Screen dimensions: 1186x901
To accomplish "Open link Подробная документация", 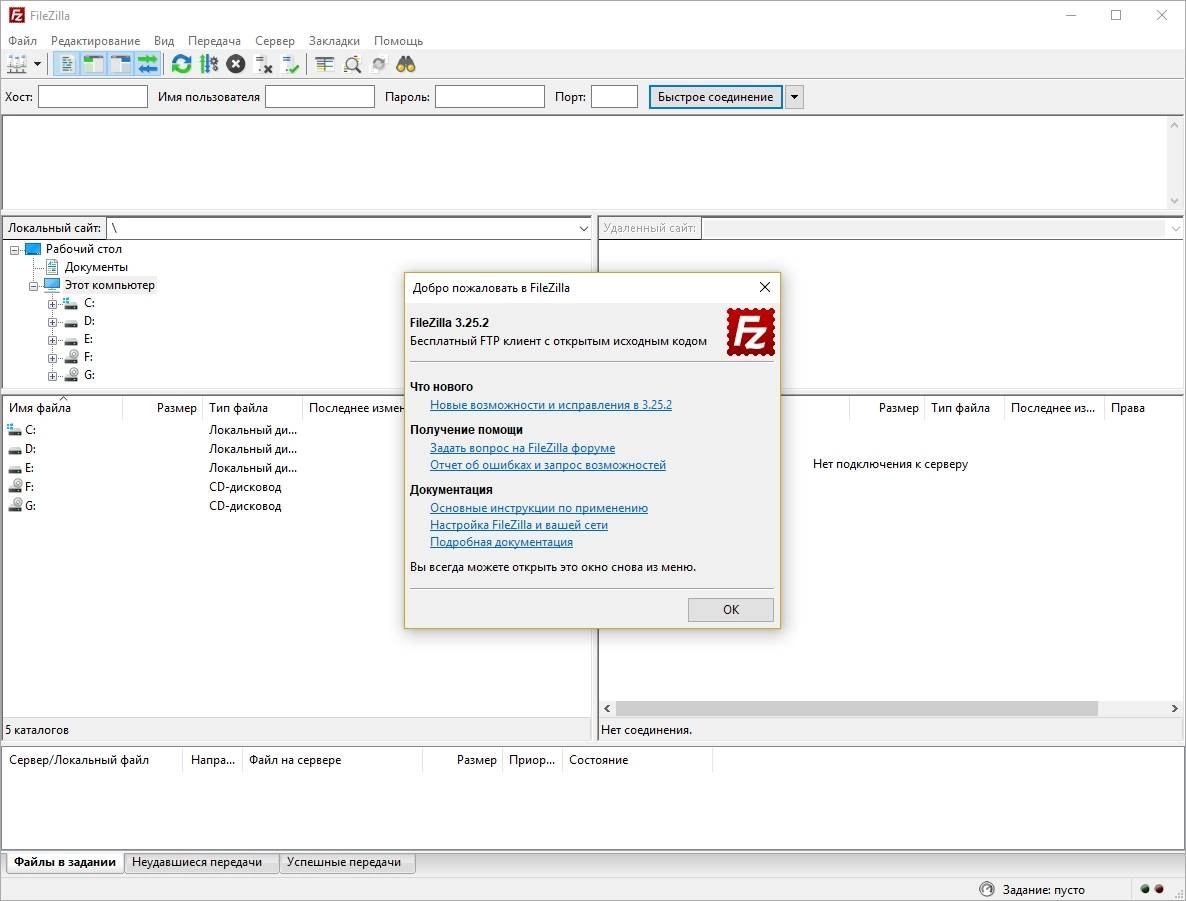I will coord(501,542).
